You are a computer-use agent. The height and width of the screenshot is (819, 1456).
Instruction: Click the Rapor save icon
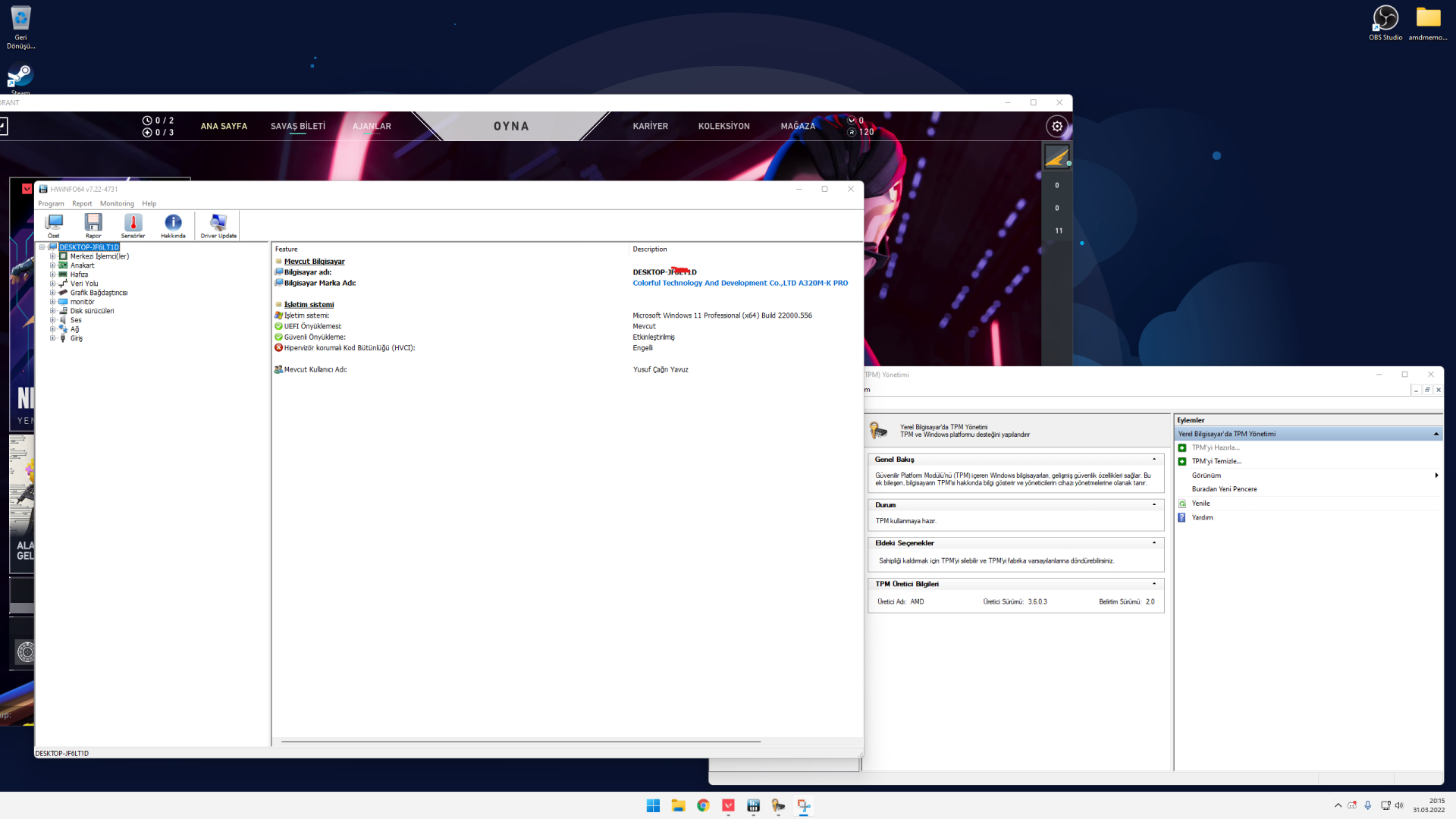click(x=93, y=224)
